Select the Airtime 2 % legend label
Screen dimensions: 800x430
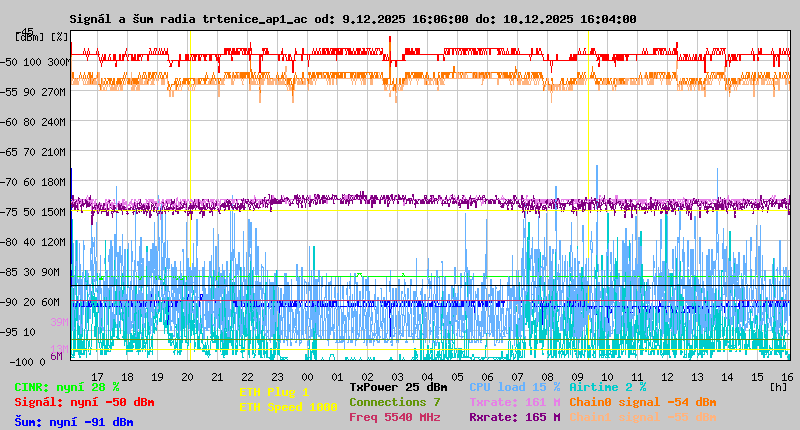tap(607, 387)
